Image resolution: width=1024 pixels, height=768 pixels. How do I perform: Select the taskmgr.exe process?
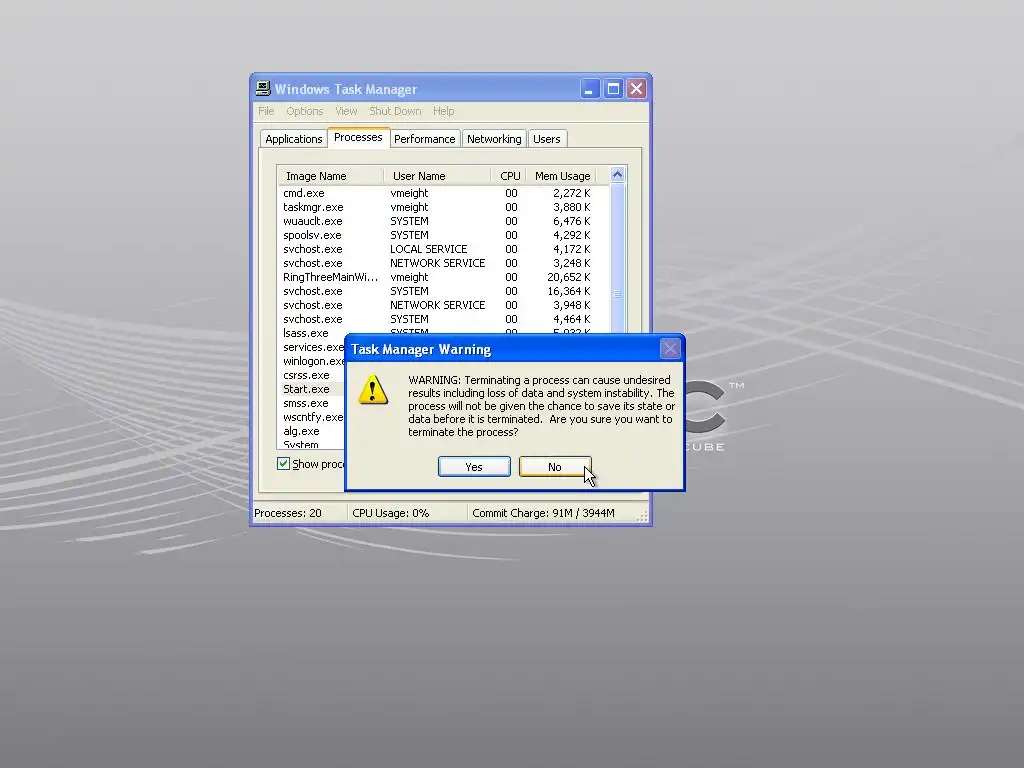pyautogui.click(x=443, y=207)
